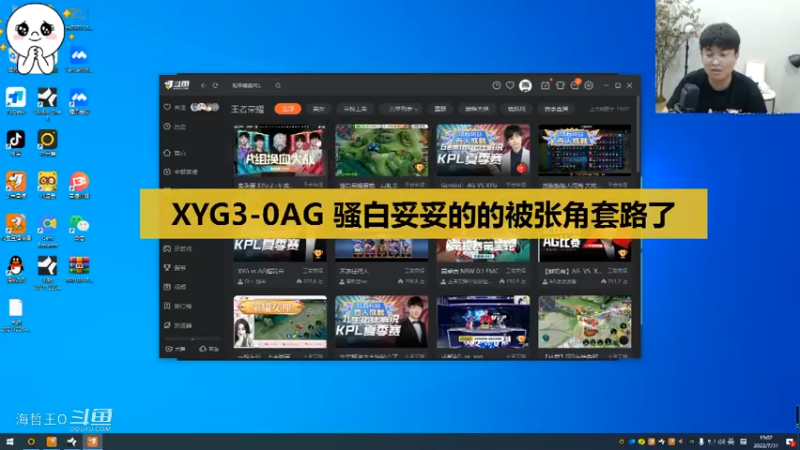Open the gamepad games item in sidebar
Viewport: 800px width, 450px height.
(x=178, y=248)
